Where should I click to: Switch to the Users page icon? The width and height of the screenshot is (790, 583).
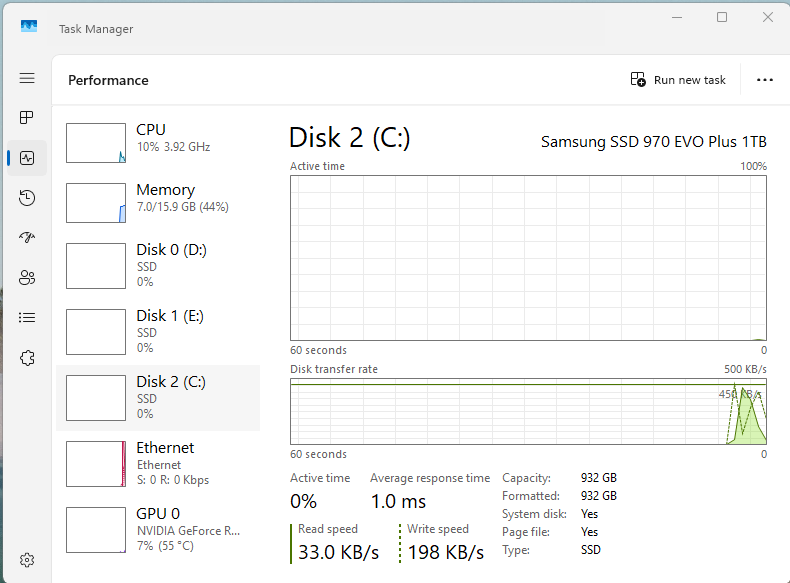coord(27,278)
